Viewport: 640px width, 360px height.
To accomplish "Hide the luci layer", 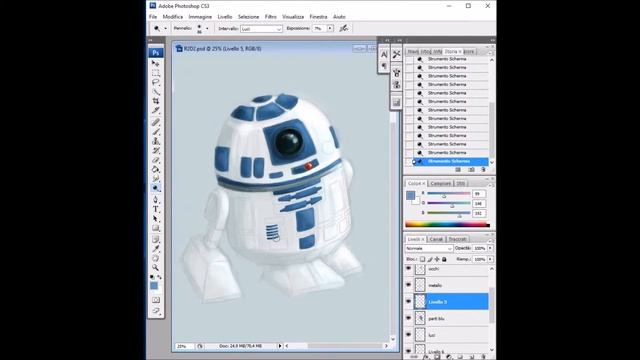I will point(409,334).
